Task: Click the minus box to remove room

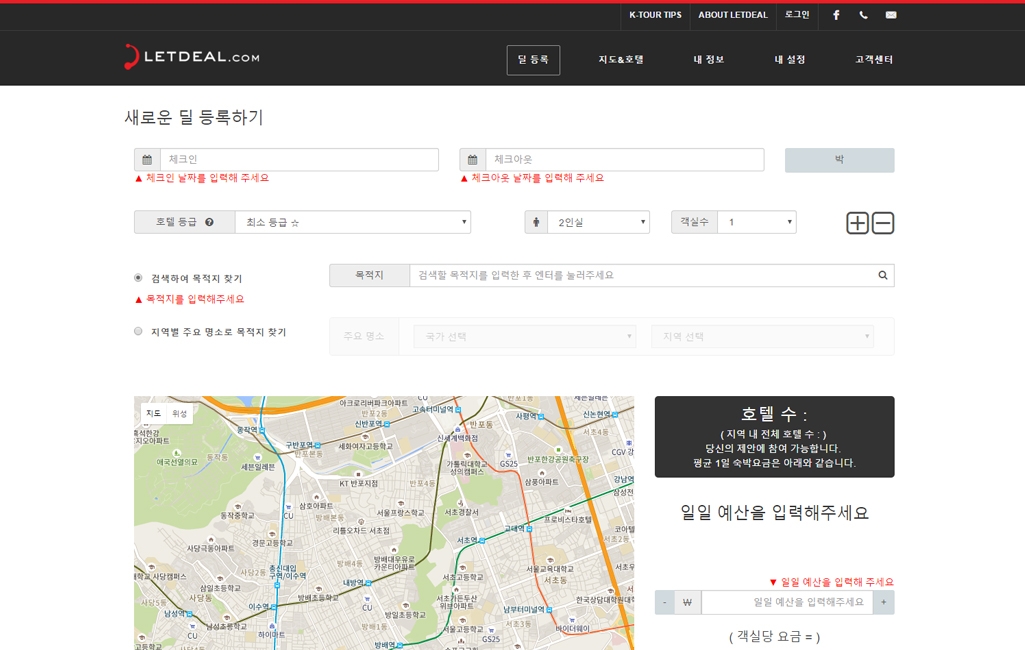Action: (882, 223)
